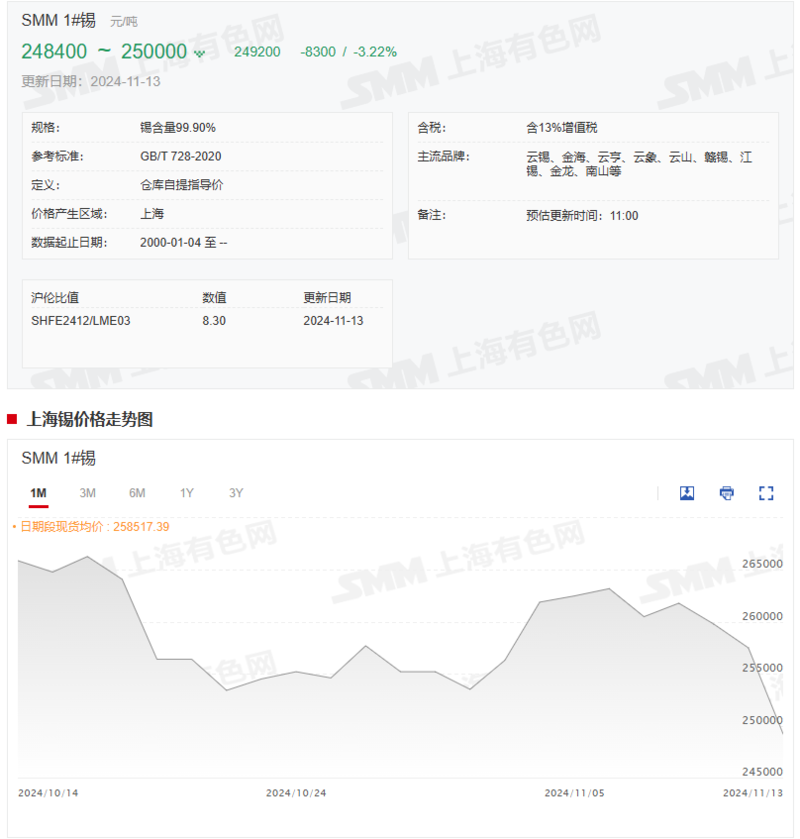This screenshot has width=800, height=839.
Task: Click the tax value 含13%增值税
Action: pyautogui.click(x=562, y=128)
